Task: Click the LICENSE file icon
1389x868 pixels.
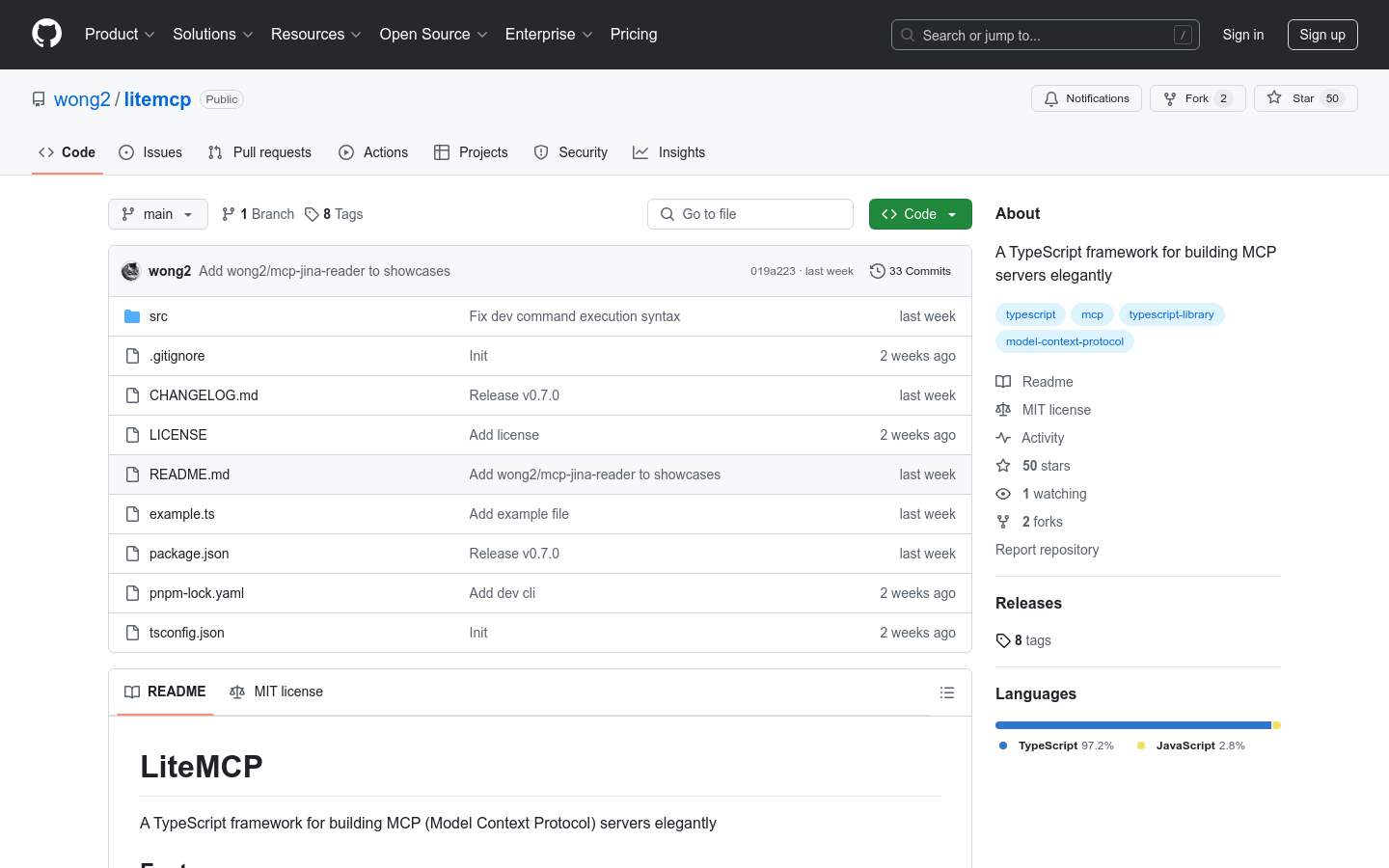Action: [132, 435]
